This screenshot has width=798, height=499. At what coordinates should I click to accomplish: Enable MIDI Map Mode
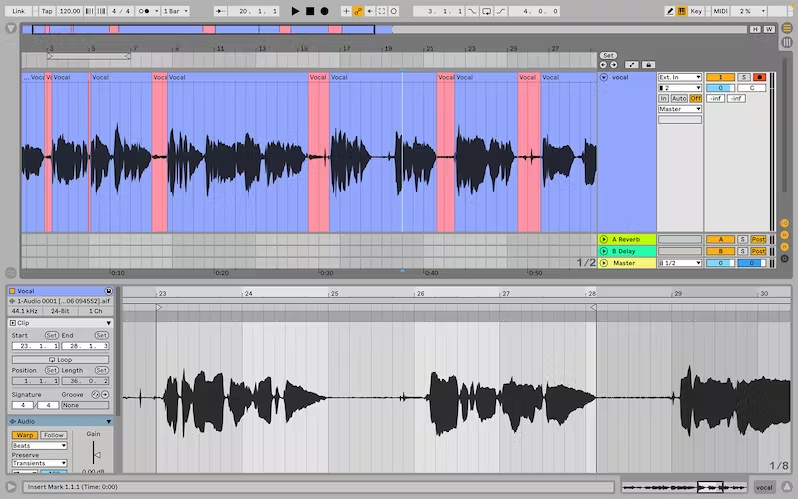720,11
